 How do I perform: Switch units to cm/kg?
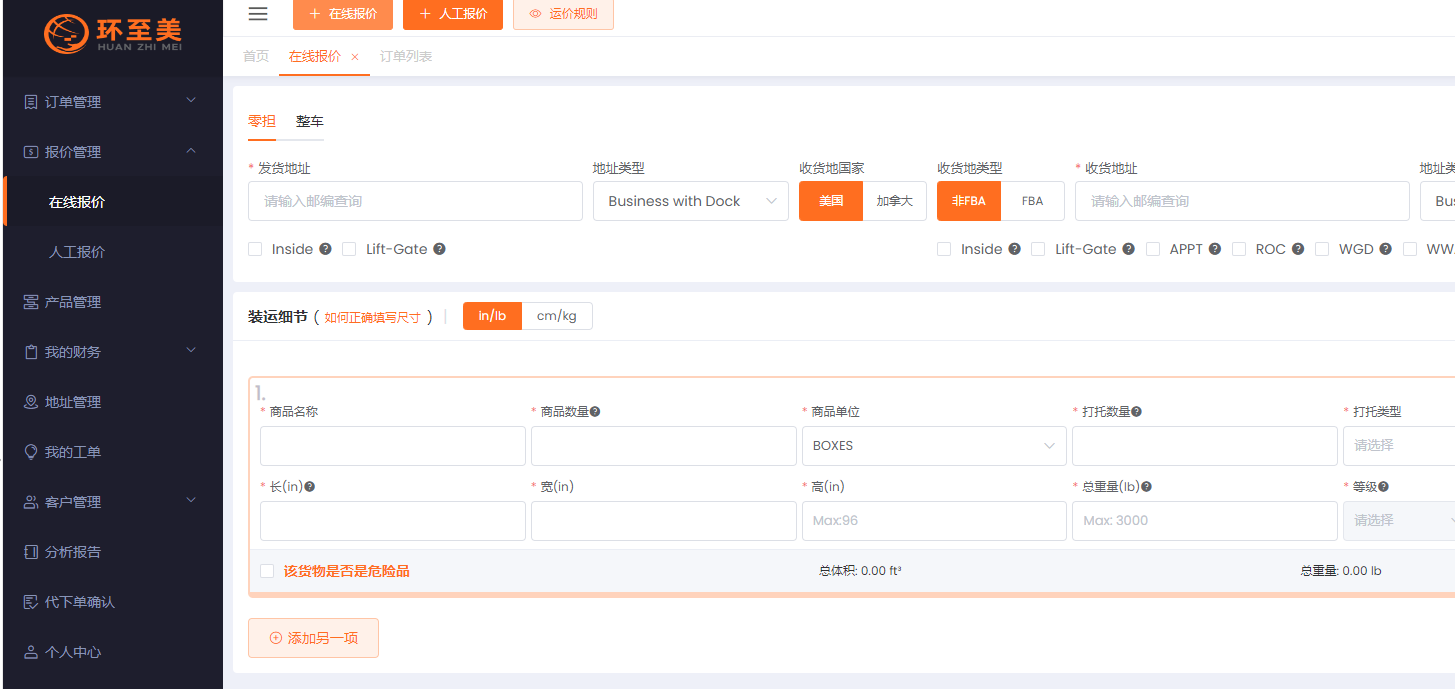pyautogui.click(x=556, y=316)
